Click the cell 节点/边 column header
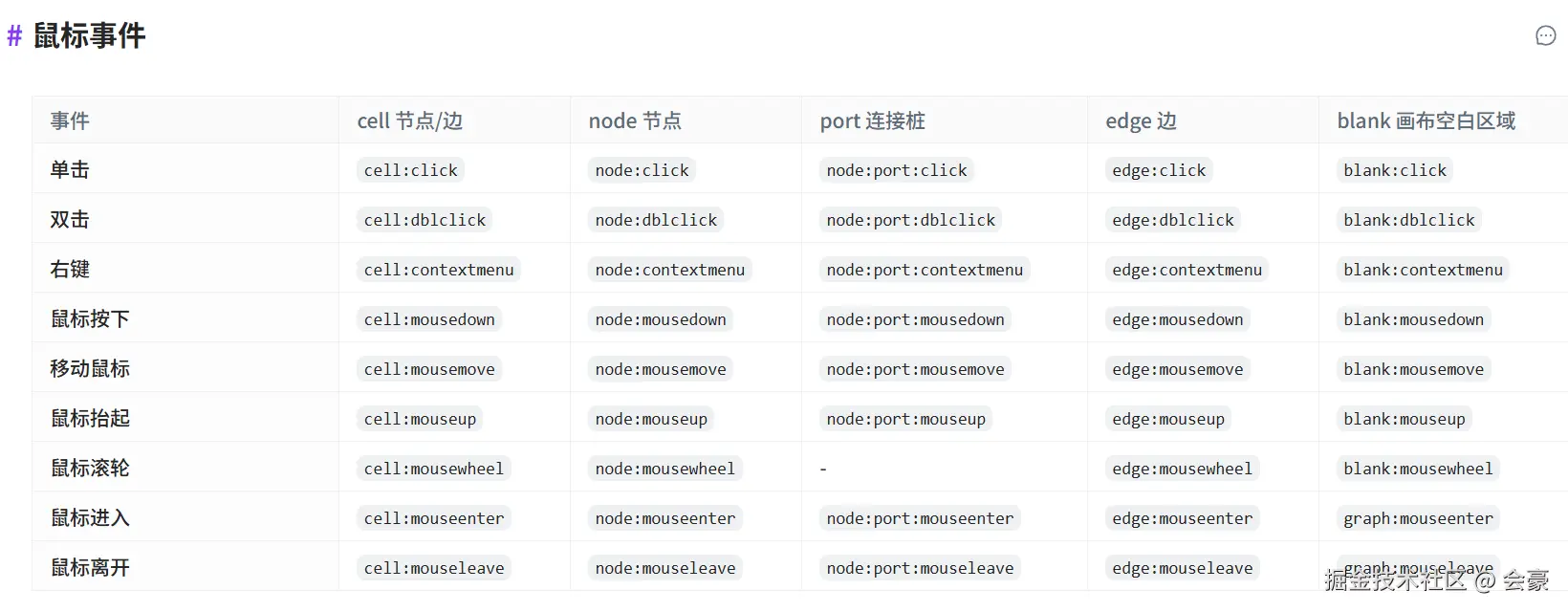The width and height of the screenshot is (1568, 612). (410, 120)
